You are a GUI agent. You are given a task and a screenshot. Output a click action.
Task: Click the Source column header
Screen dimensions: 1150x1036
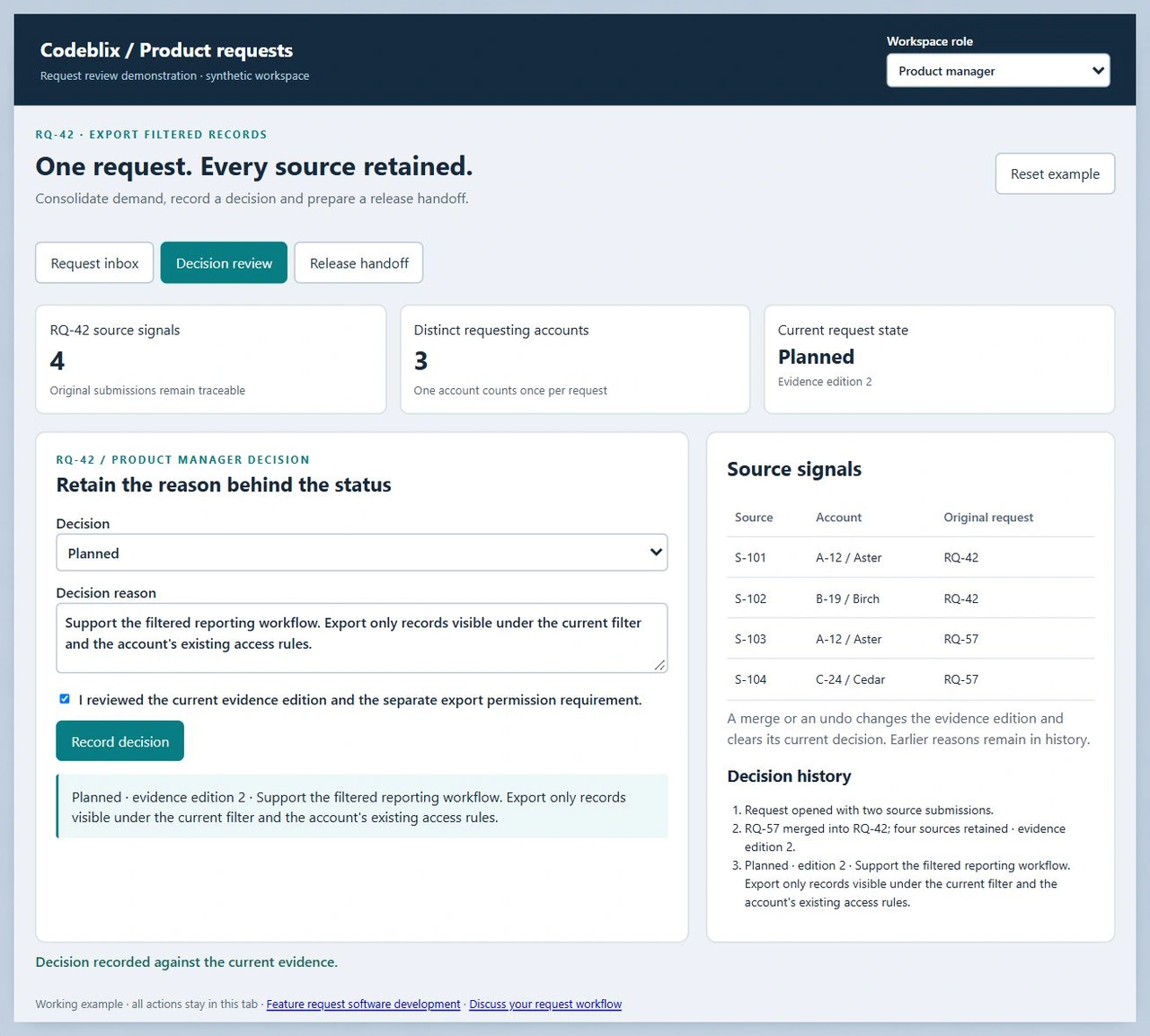[x=754, y=518]
